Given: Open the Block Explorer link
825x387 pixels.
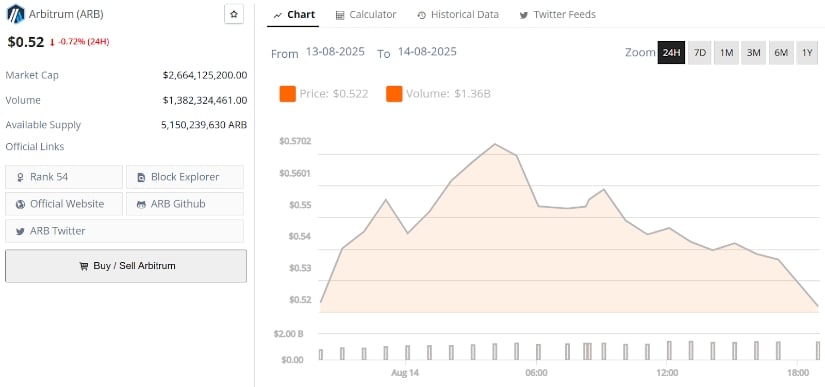Looking at the screenshot, I should point(185,177).
